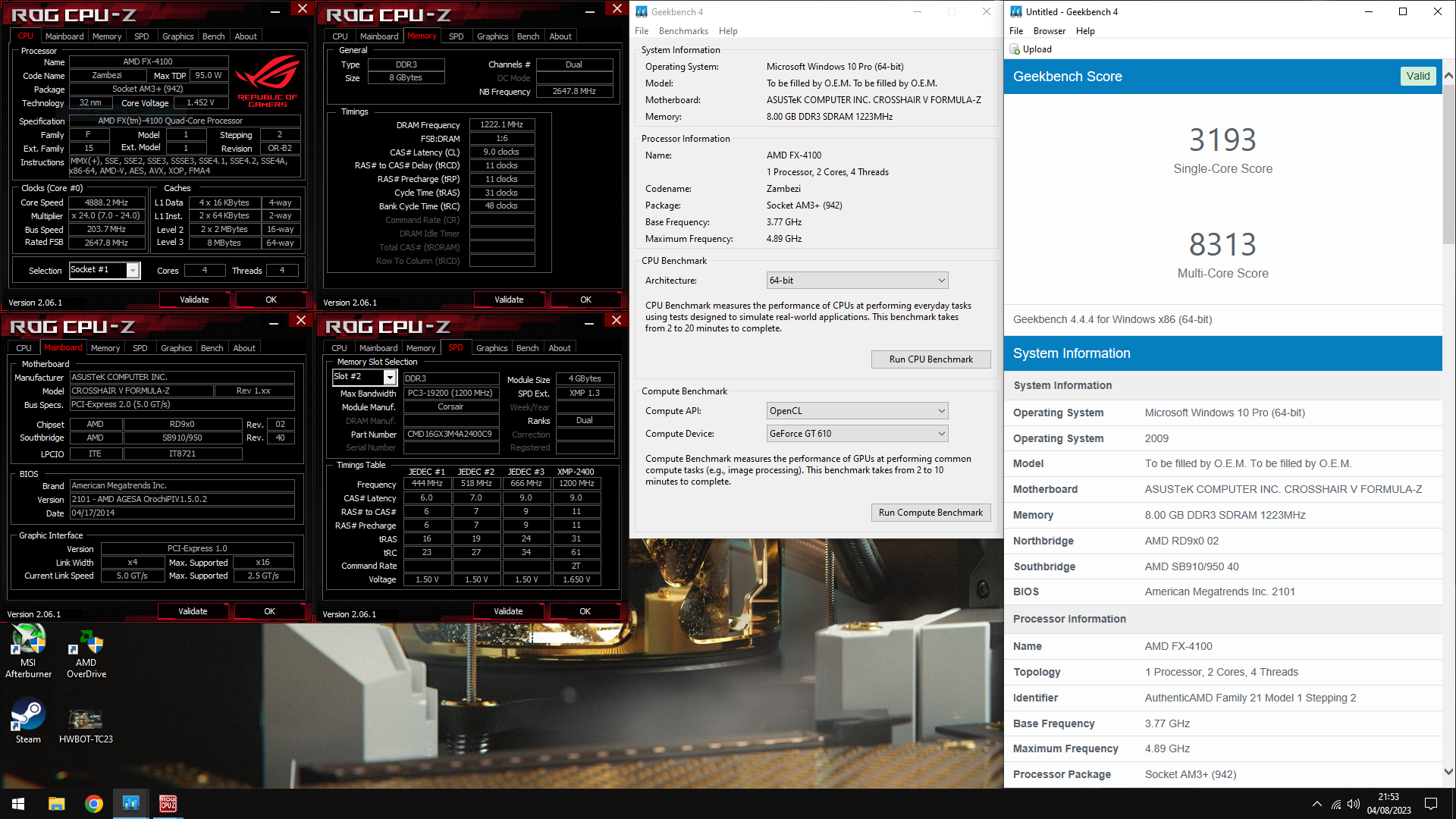Open the Bench tab in top-left CPU-Z

click(x=213, y=36)
